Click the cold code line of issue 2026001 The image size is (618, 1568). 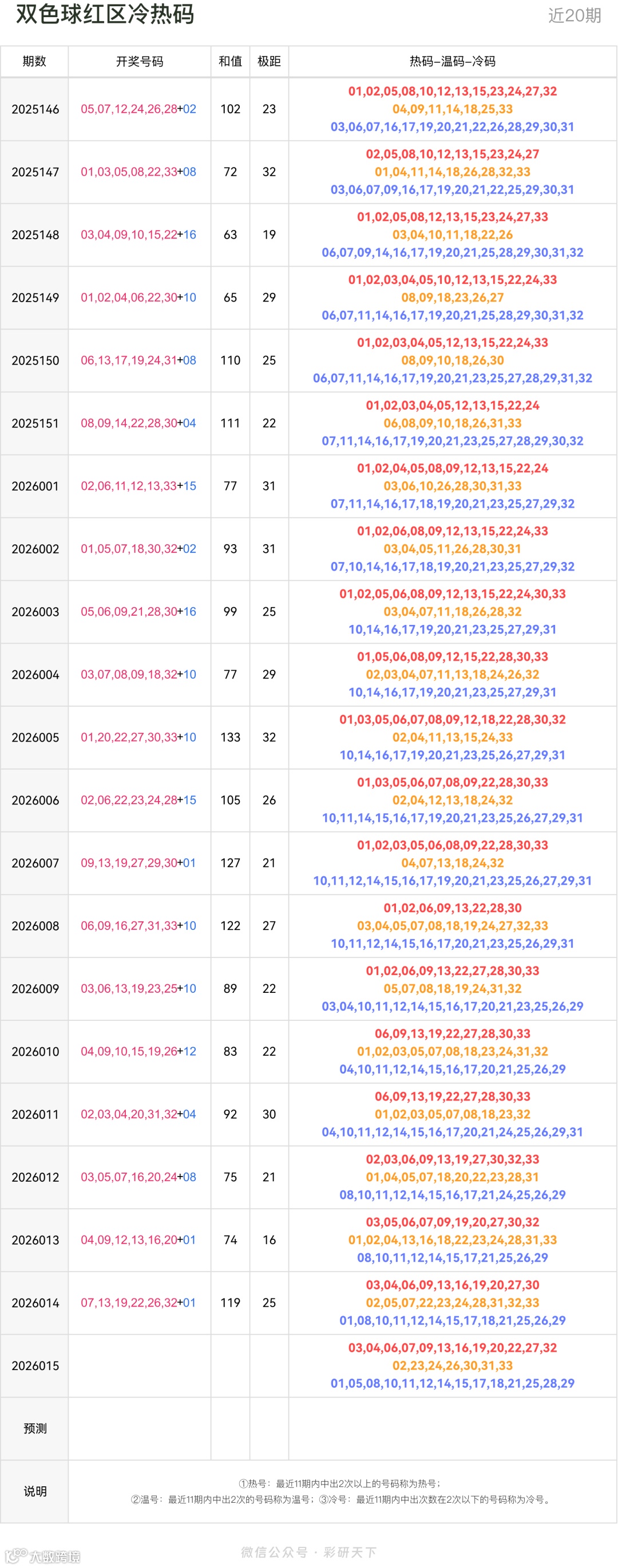[x=453, y=504]
